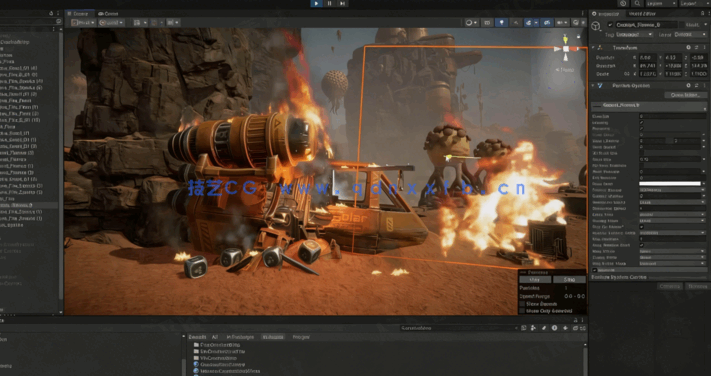Open the Pivot handle position dropdown
The image size is (711, 376).
(x=83, y=22)
